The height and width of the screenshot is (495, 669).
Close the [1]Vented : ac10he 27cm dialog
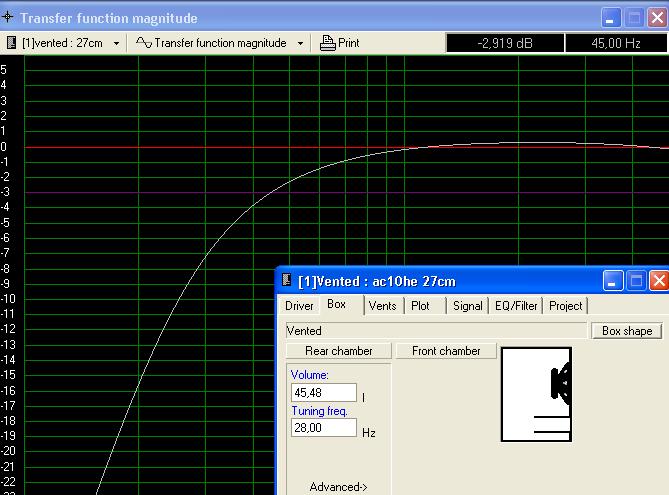point(658,281)
